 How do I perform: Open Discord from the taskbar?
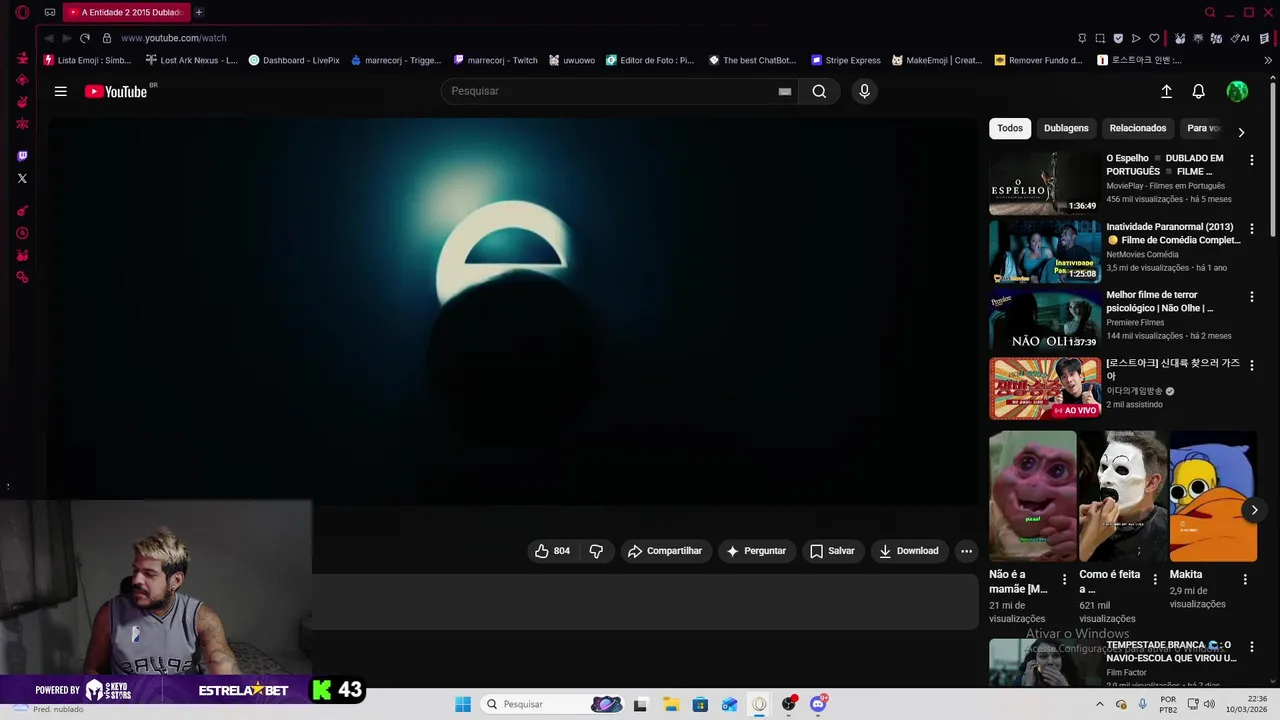[819, 704]
